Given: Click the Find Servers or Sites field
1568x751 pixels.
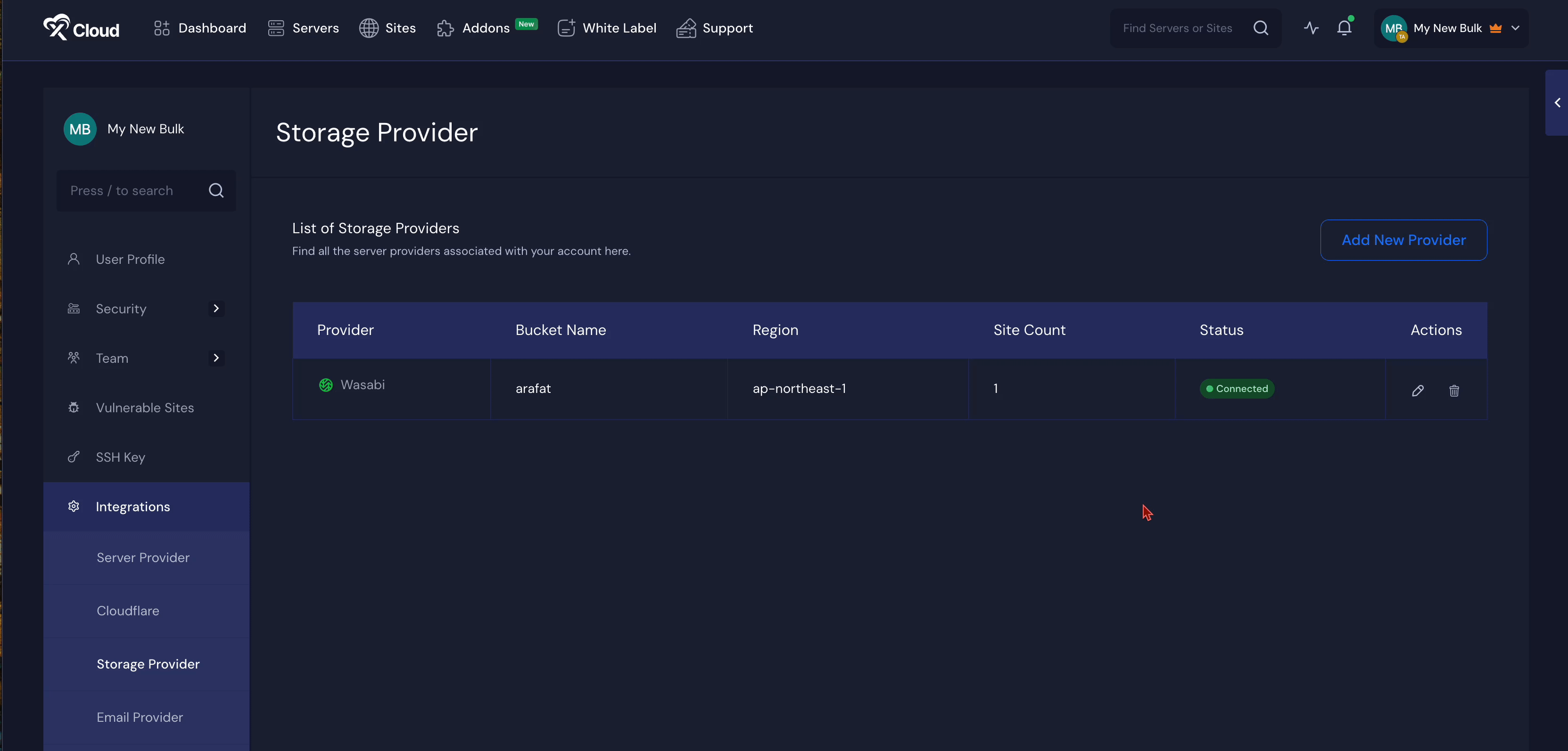Looking at the screenshot, I should click(x=1177, y=28).
